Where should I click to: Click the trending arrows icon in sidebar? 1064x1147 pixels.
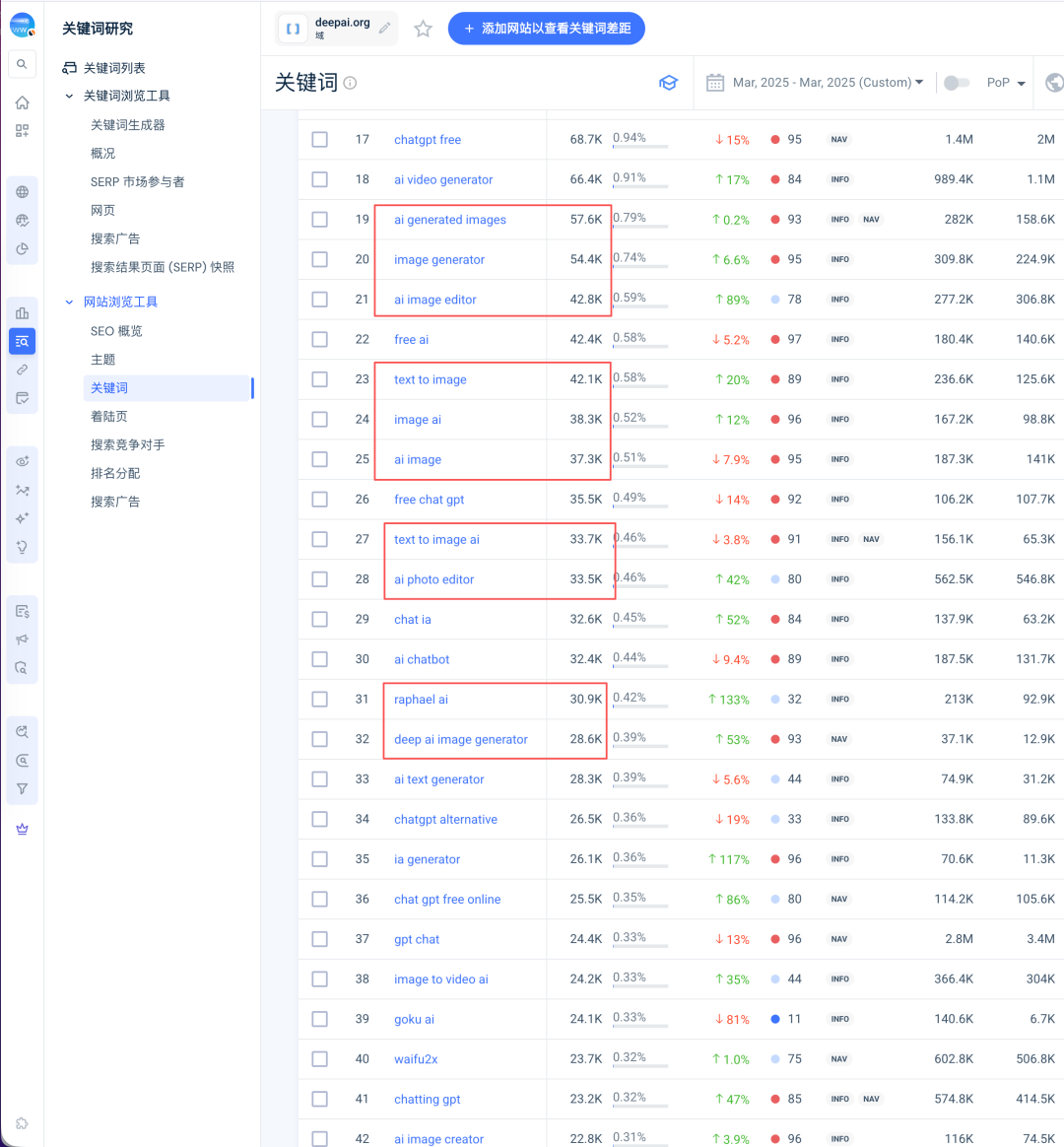click(x=22, y=490)
